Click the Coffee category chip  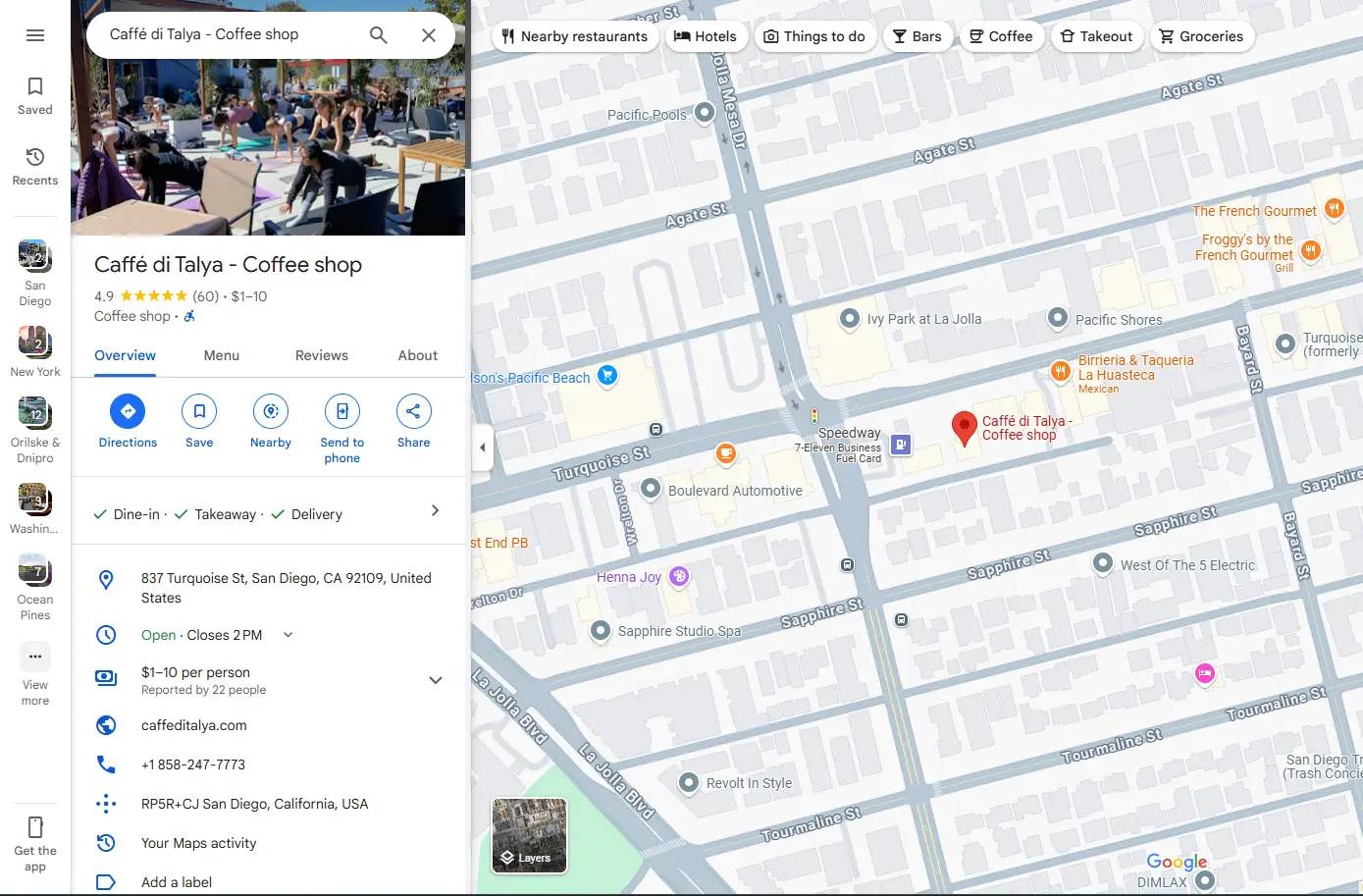click(x=1001, y=36)
